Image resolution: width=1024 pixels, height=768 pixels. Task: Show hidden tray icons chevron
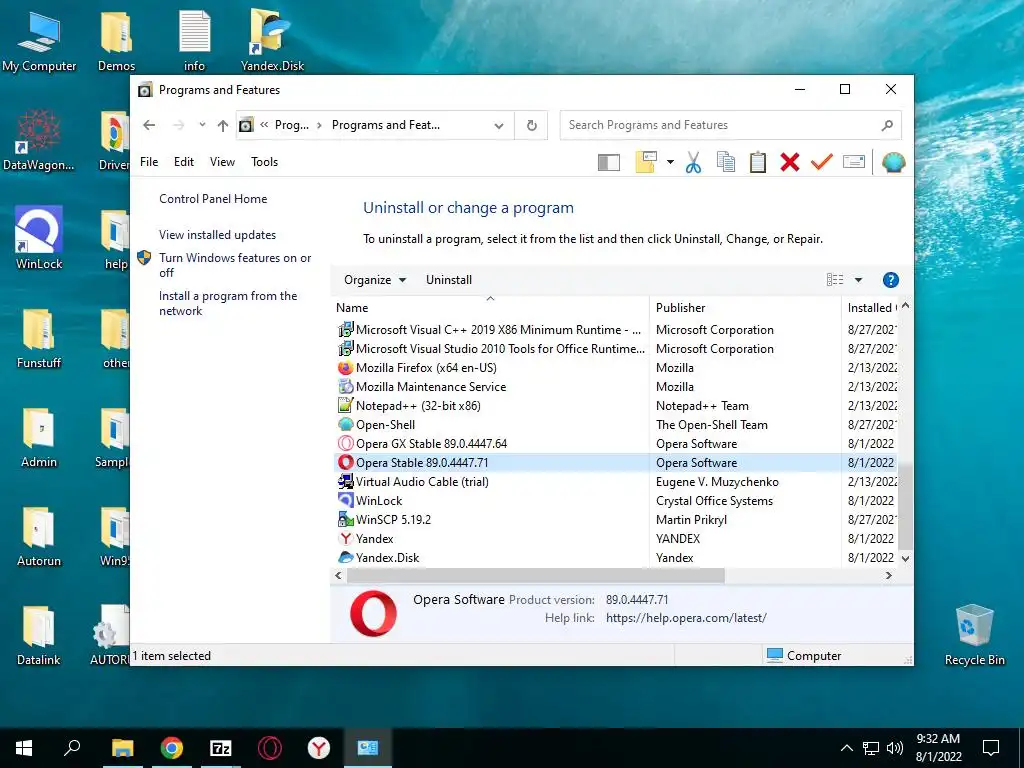pos(846,748)
